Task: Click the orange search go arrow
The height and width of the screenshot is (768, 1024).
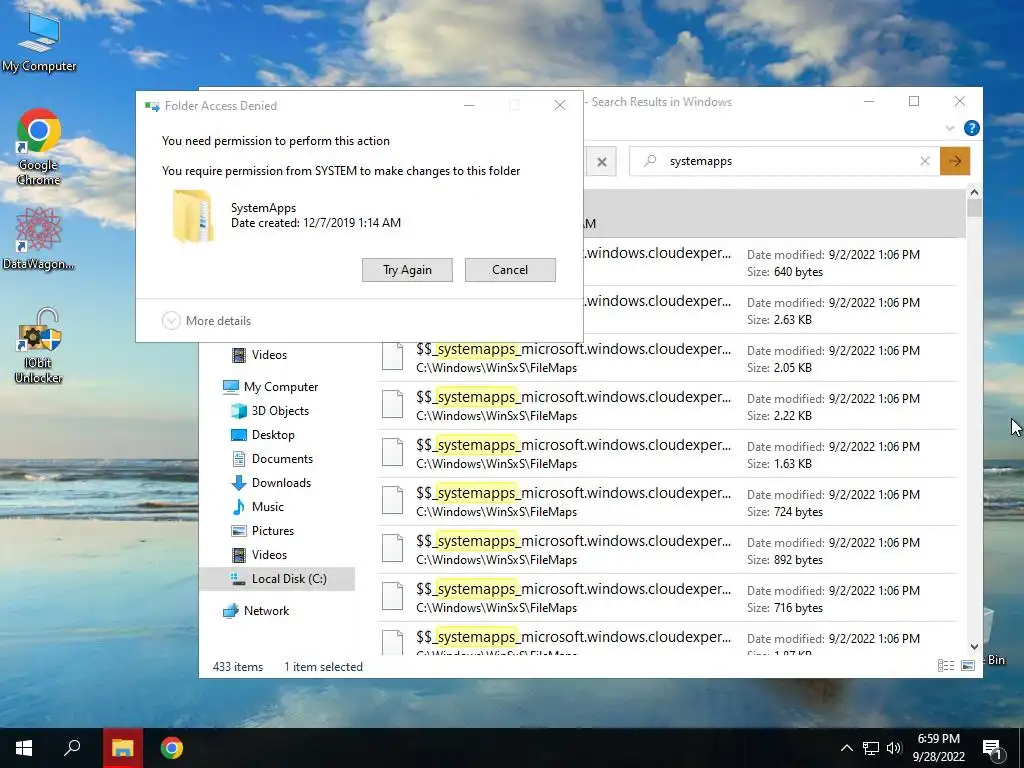Action: [x=955, y=161]
